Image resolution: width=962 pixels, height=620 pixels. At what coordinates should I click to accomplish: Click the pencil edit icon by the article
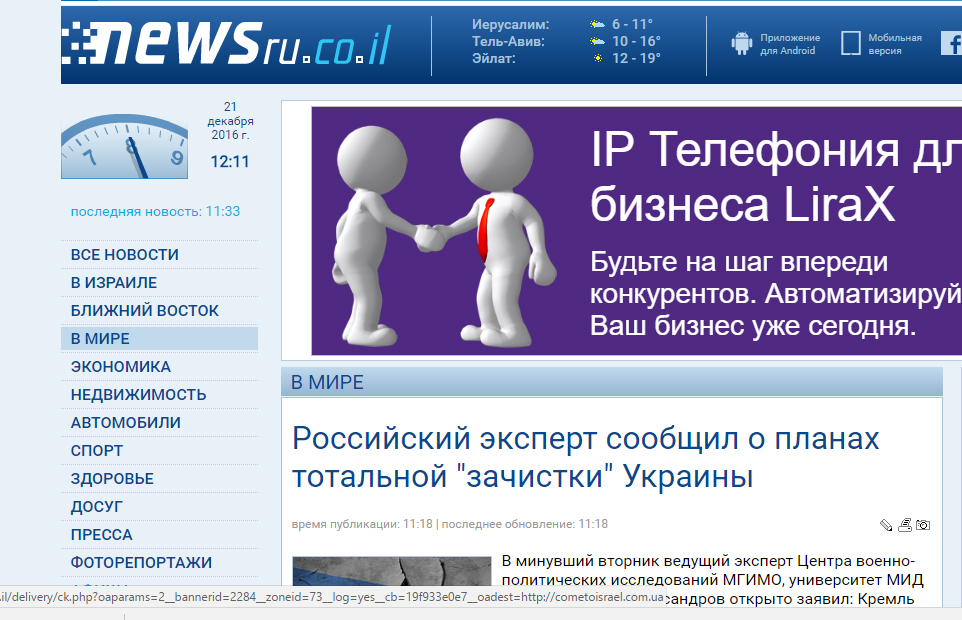[886, 525]
